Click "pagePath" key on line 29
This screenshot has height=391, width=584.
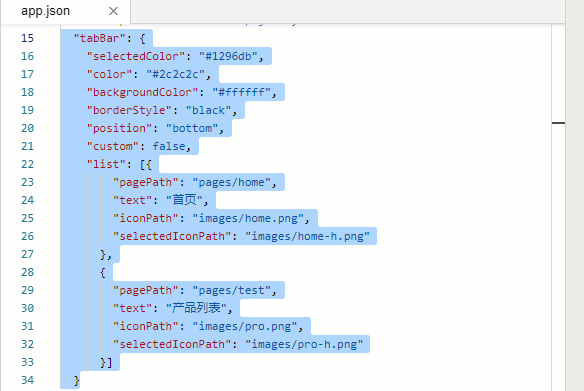pos(146,290)
